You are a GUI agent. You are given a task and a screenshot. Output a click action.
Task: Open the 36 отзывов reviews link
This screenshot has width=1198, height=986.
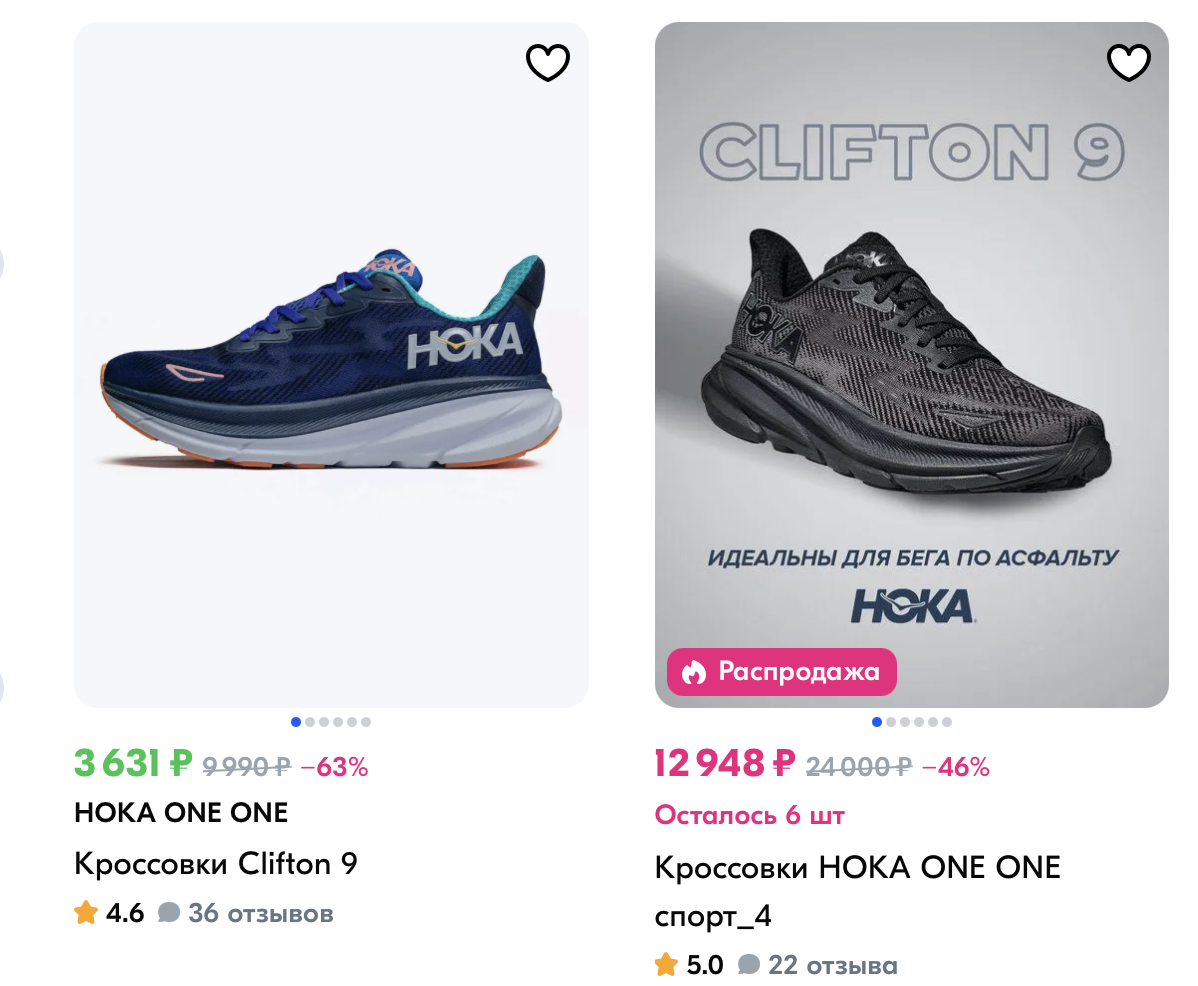[260, 913]
